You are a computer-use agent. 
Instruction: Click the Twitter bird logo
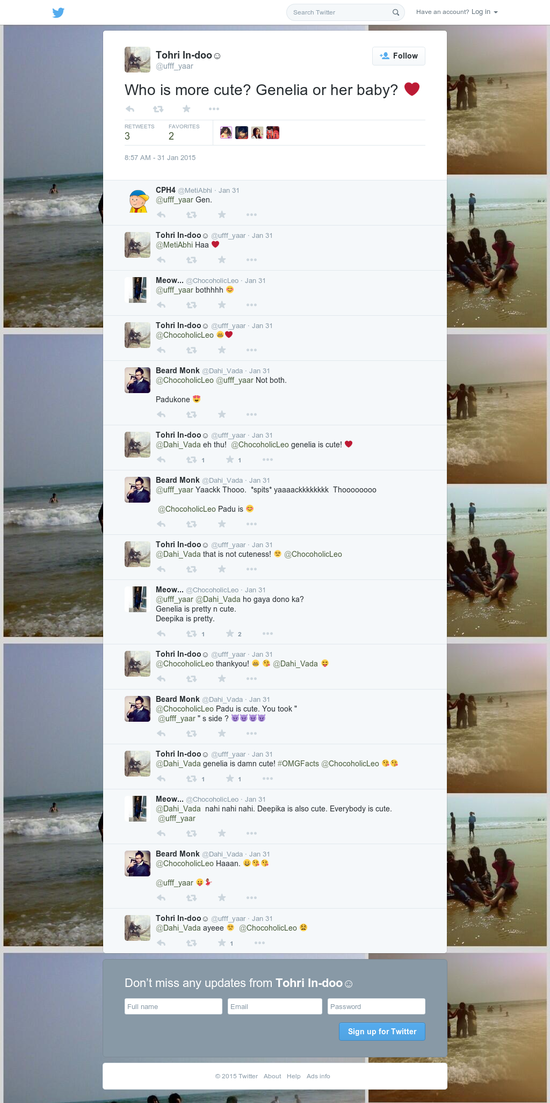tap(58, 12)
